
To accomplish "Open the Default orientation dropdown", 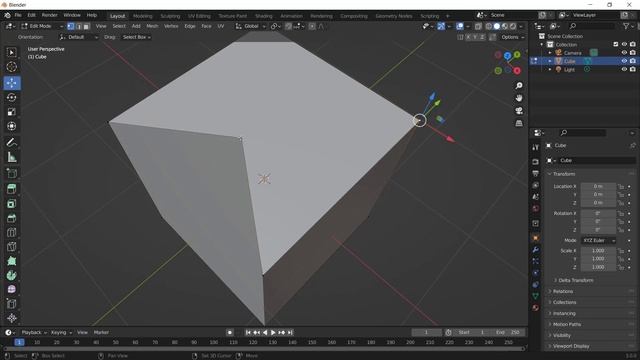I will tap(79, 37).
